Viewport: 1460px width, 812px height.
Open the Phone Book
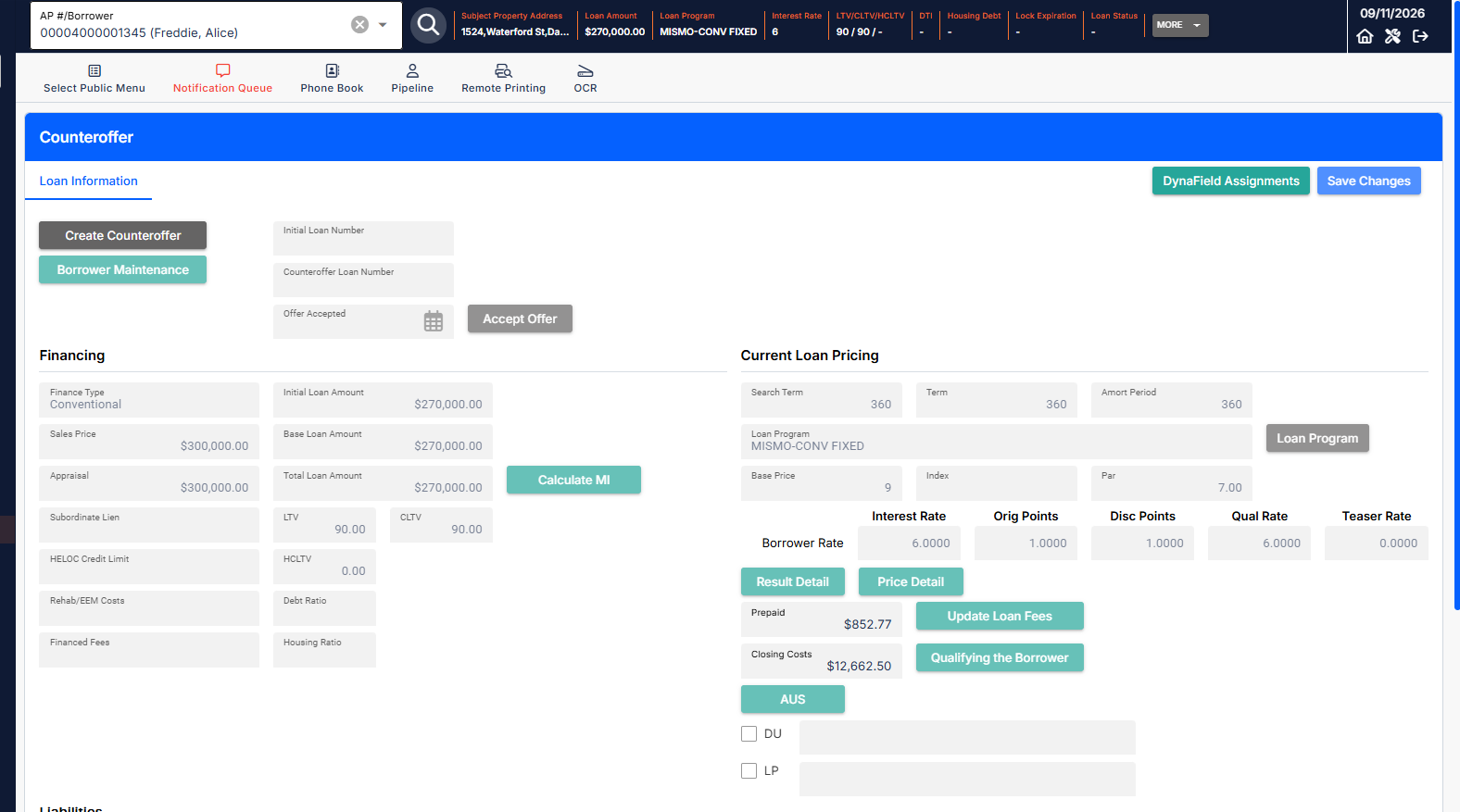coord(332,79)
